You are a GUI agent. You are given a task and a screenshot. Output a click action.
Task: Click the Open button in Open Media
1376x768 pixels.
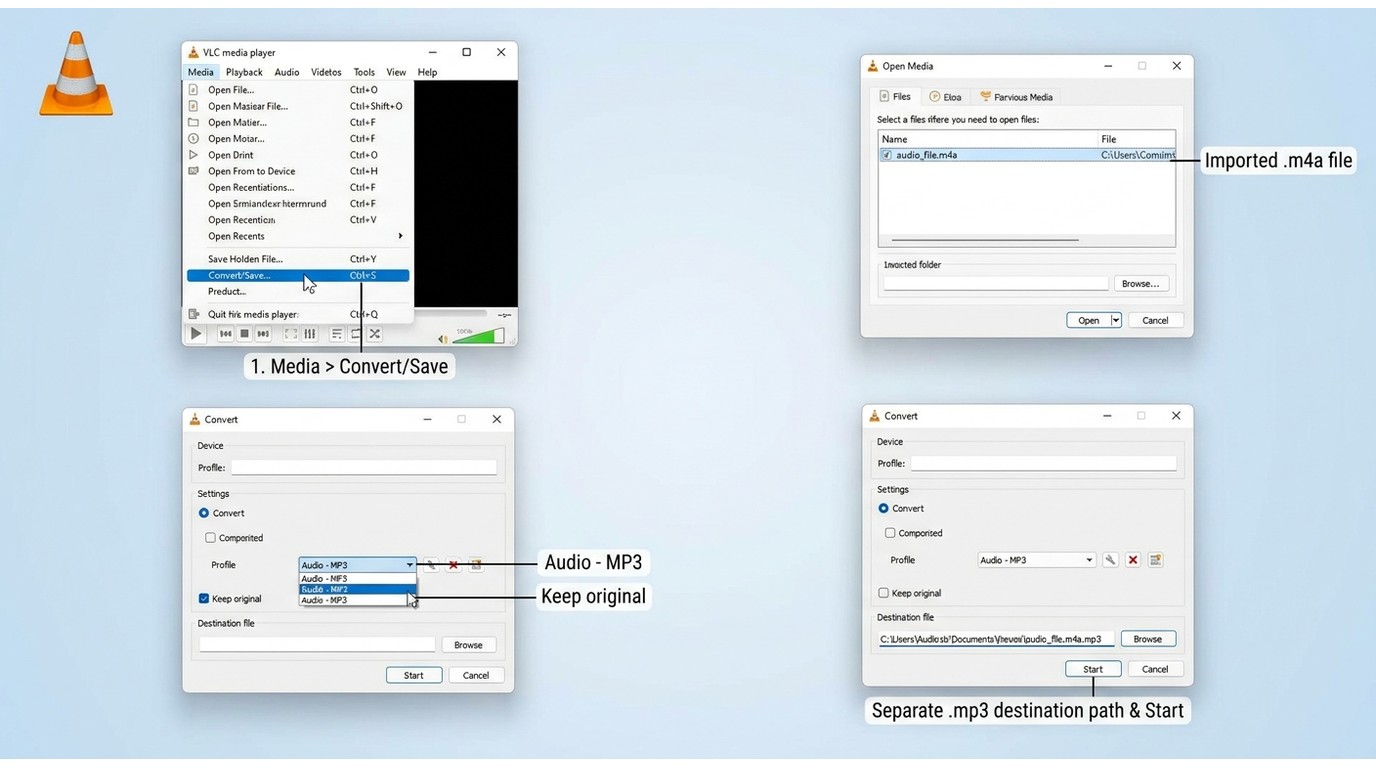click(x=1088, y=320)
